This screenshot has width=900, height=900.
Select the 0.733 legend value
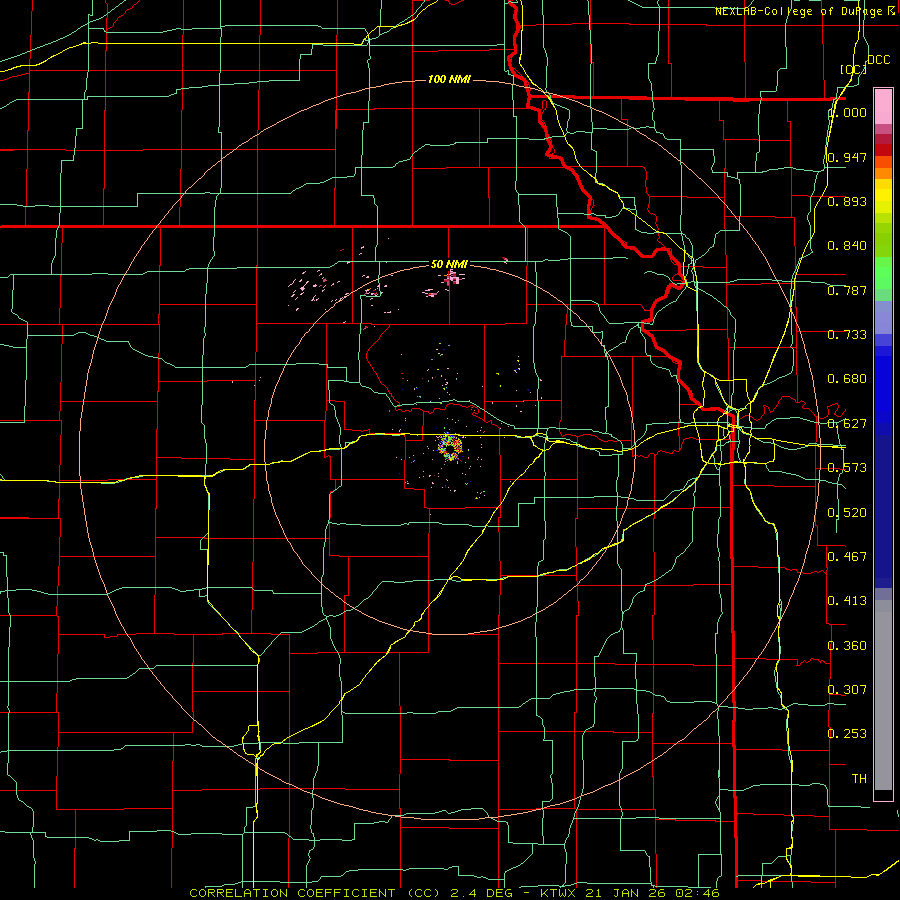[847, 335]
